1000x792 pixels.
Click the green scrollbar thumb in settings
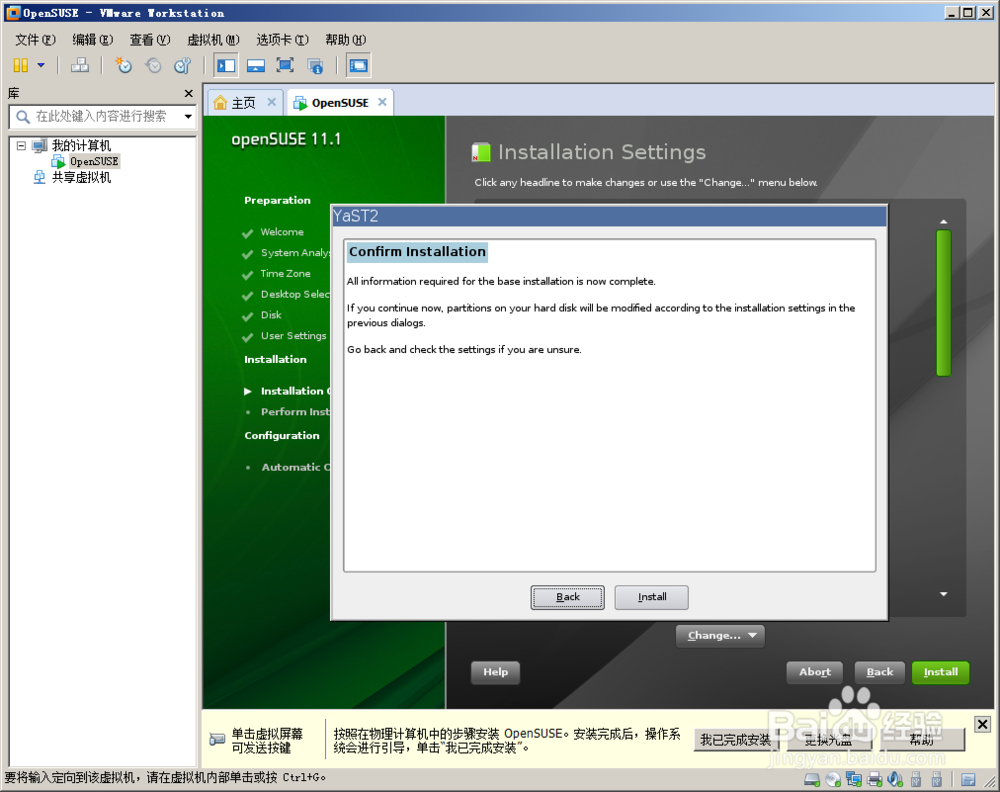click(x=943, y=303)
